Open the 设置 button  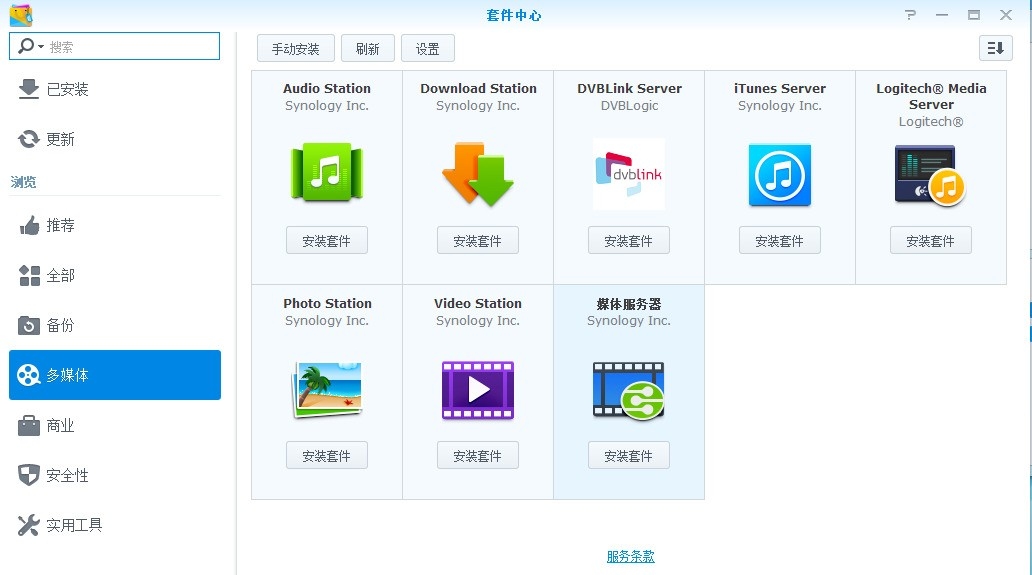(x=427, y=49)
